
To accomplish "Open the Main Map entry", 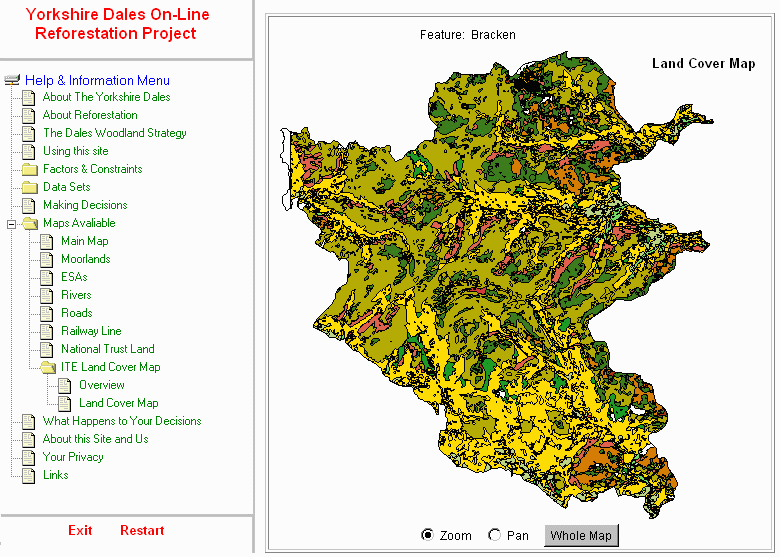I will pyautogui.click(x=84, y=241).
